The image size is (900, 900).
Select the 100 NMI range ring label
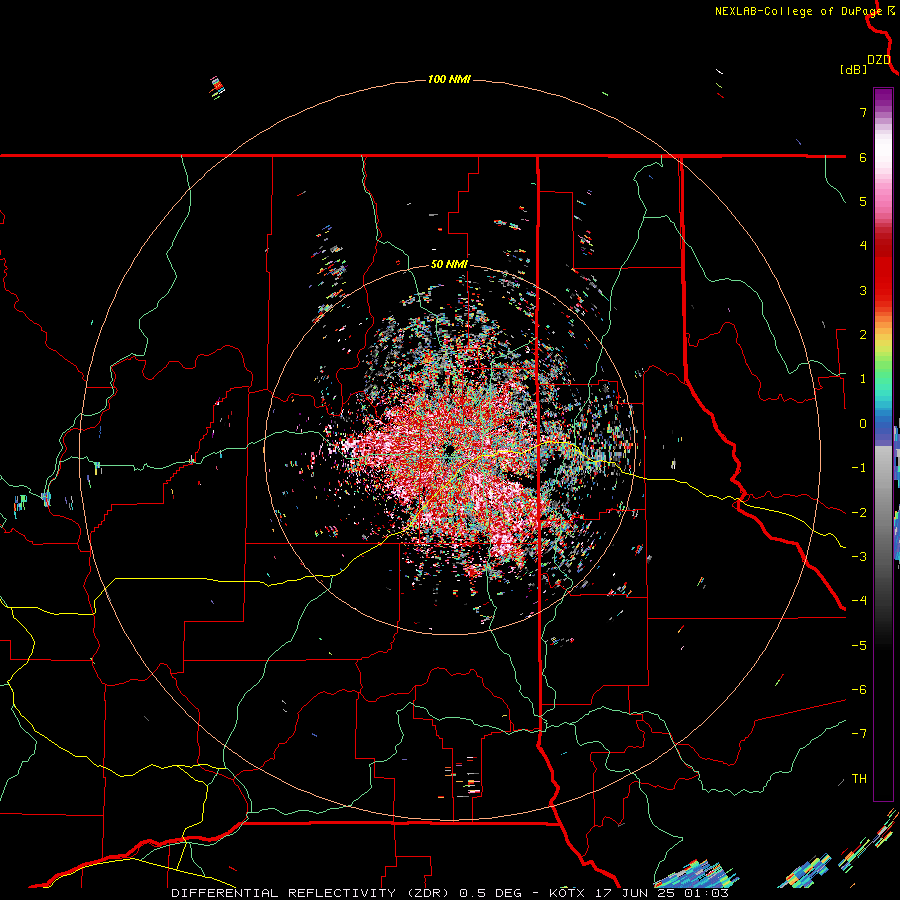(449, 79)
